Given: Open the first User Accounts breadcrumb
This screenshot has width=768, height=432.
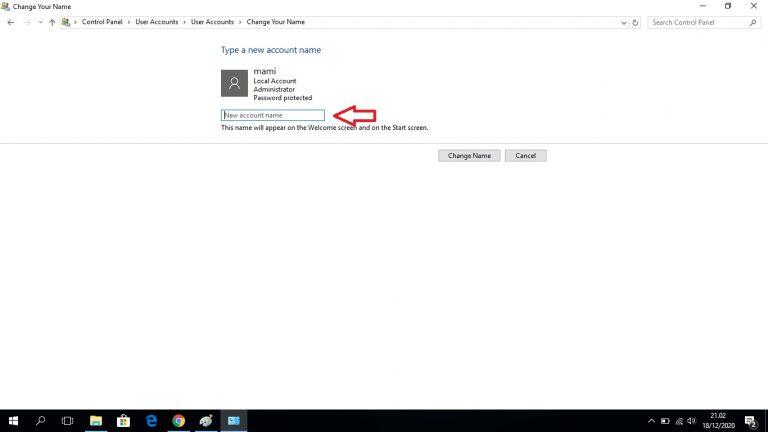Looking at the screenshot, I should coord(157,22).
